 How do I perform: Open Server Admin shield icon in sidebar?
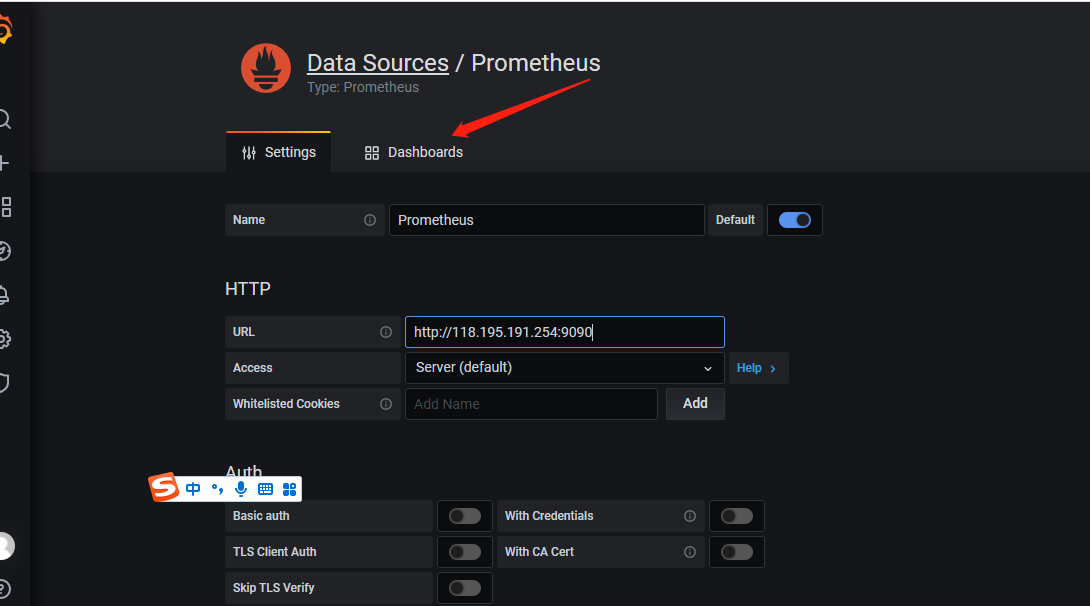pos(4,383)
